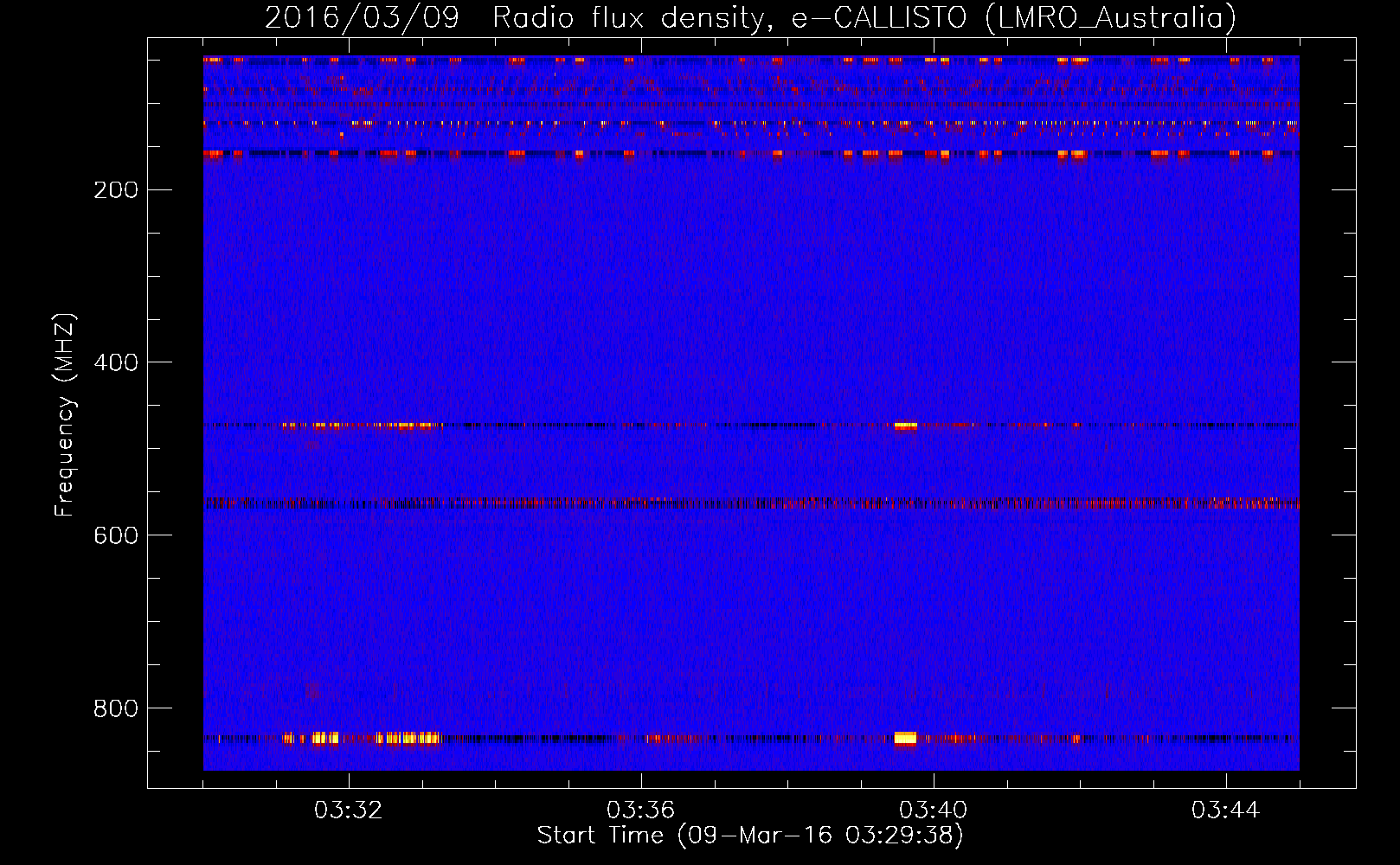Select the 'Frequency (MHZ)' y-axis label
This screenshot has width=1400, height=865.
tap(65, 415)
